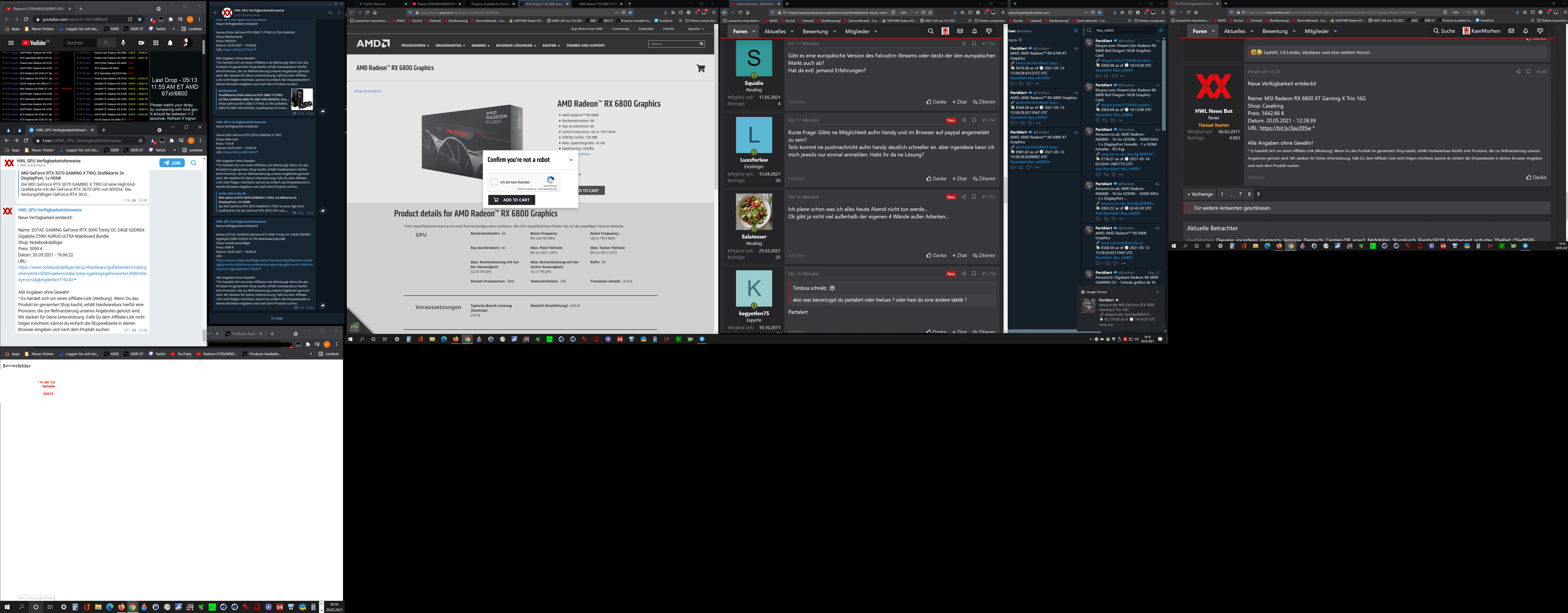Open the inbox envelope in Sammelthread window
Image resolution: width=1568 pixels, height=613 pixels.
960,31
